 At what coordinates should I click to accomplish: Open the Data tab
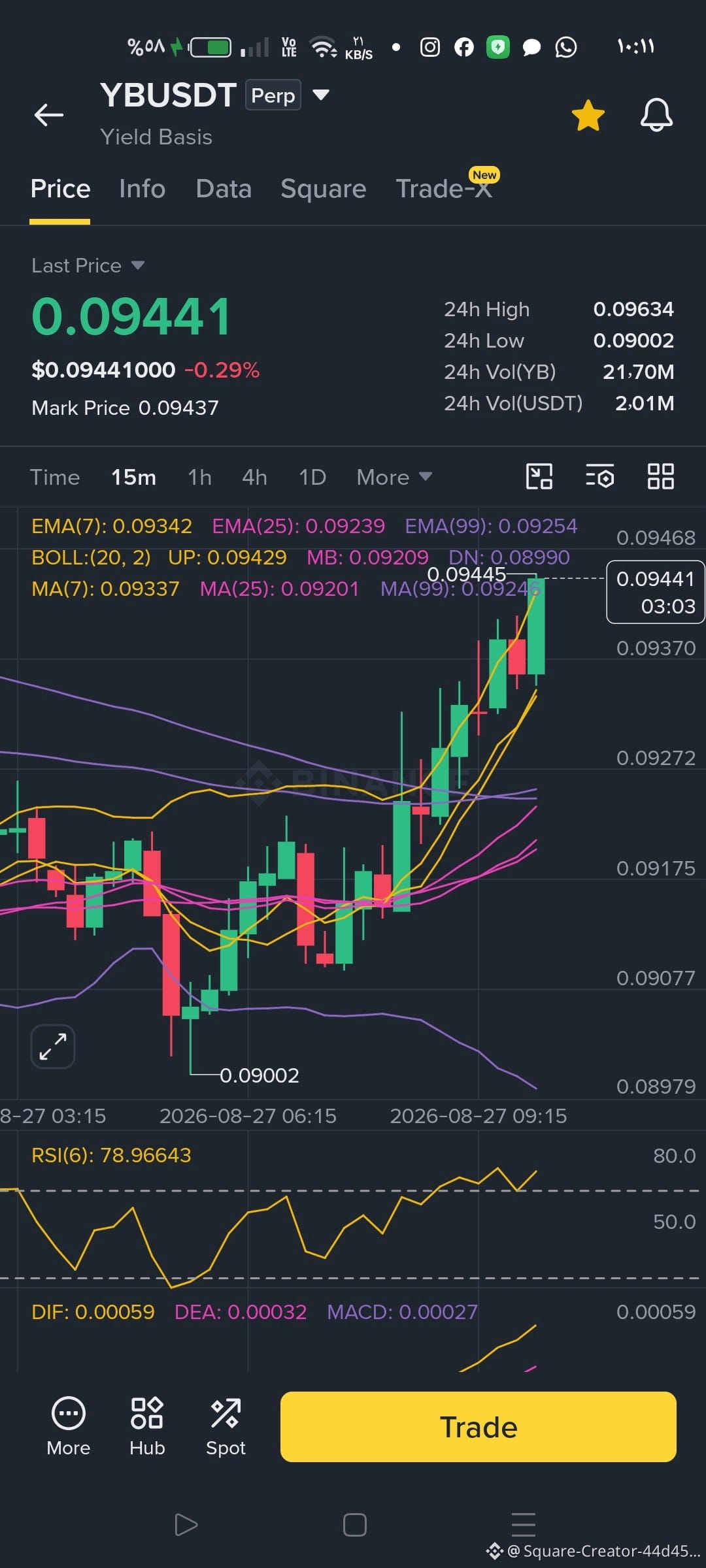coord(224,189)
